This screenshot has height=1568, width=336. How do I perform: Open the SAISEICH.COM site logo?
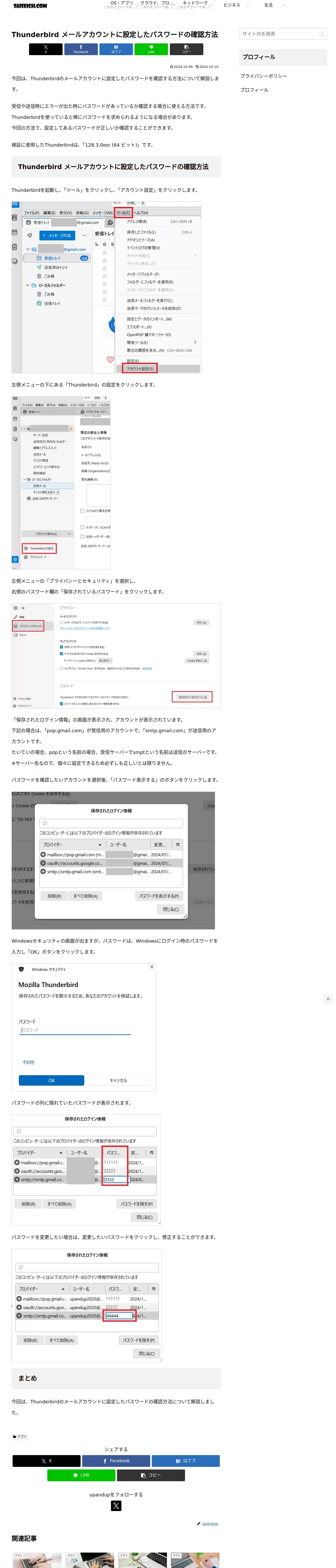point(31,6)
